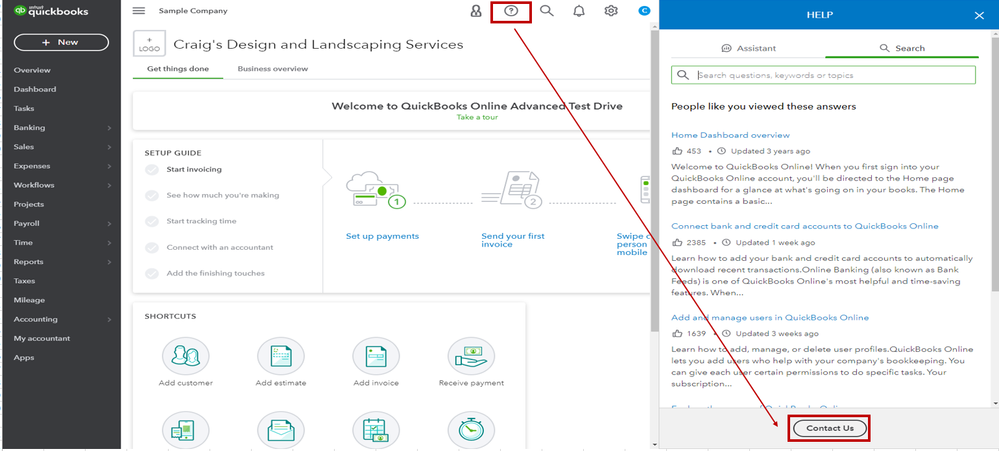Click the Add estimate shortcut icon
Image resolution: width=999 pixels, height=451 pixels.
click(280, 356)
